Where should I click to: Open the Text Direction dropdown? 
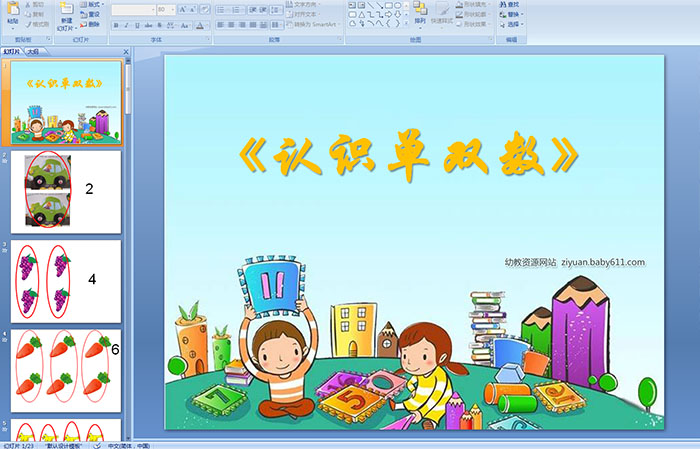click(303, 4)
